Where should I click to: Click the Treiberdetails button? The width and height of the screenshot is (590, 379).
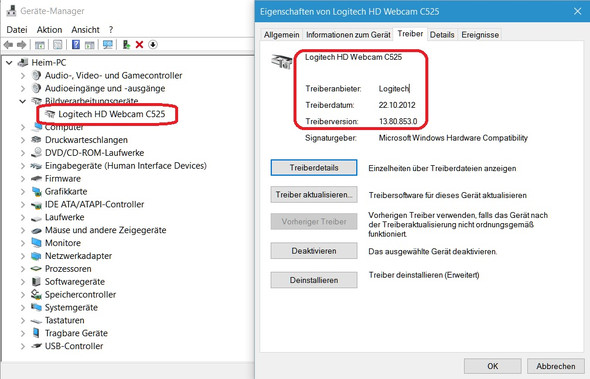tap(314, 168)
